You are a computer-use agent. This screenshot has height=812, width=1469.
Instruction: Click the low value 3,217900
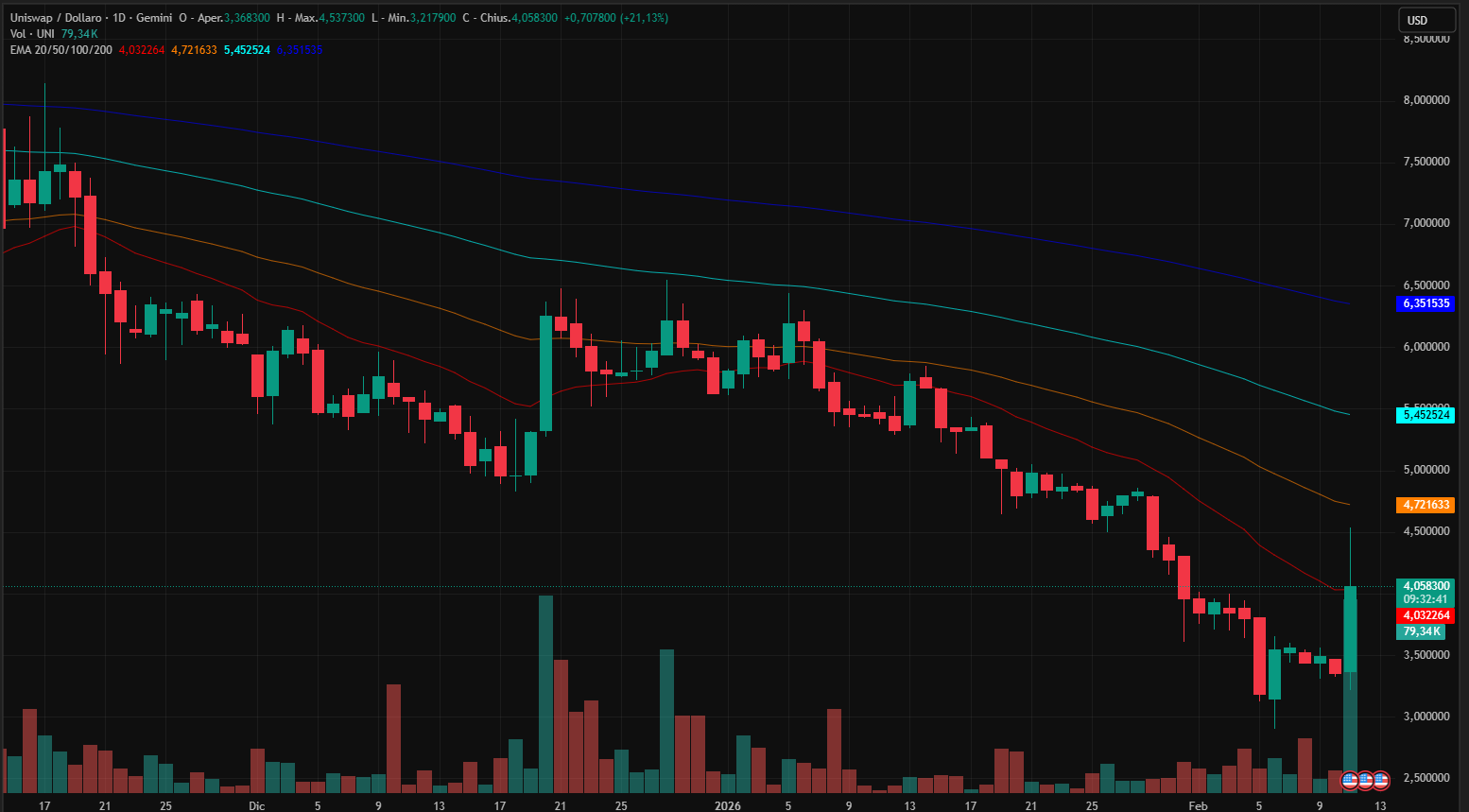pos(433,18)
